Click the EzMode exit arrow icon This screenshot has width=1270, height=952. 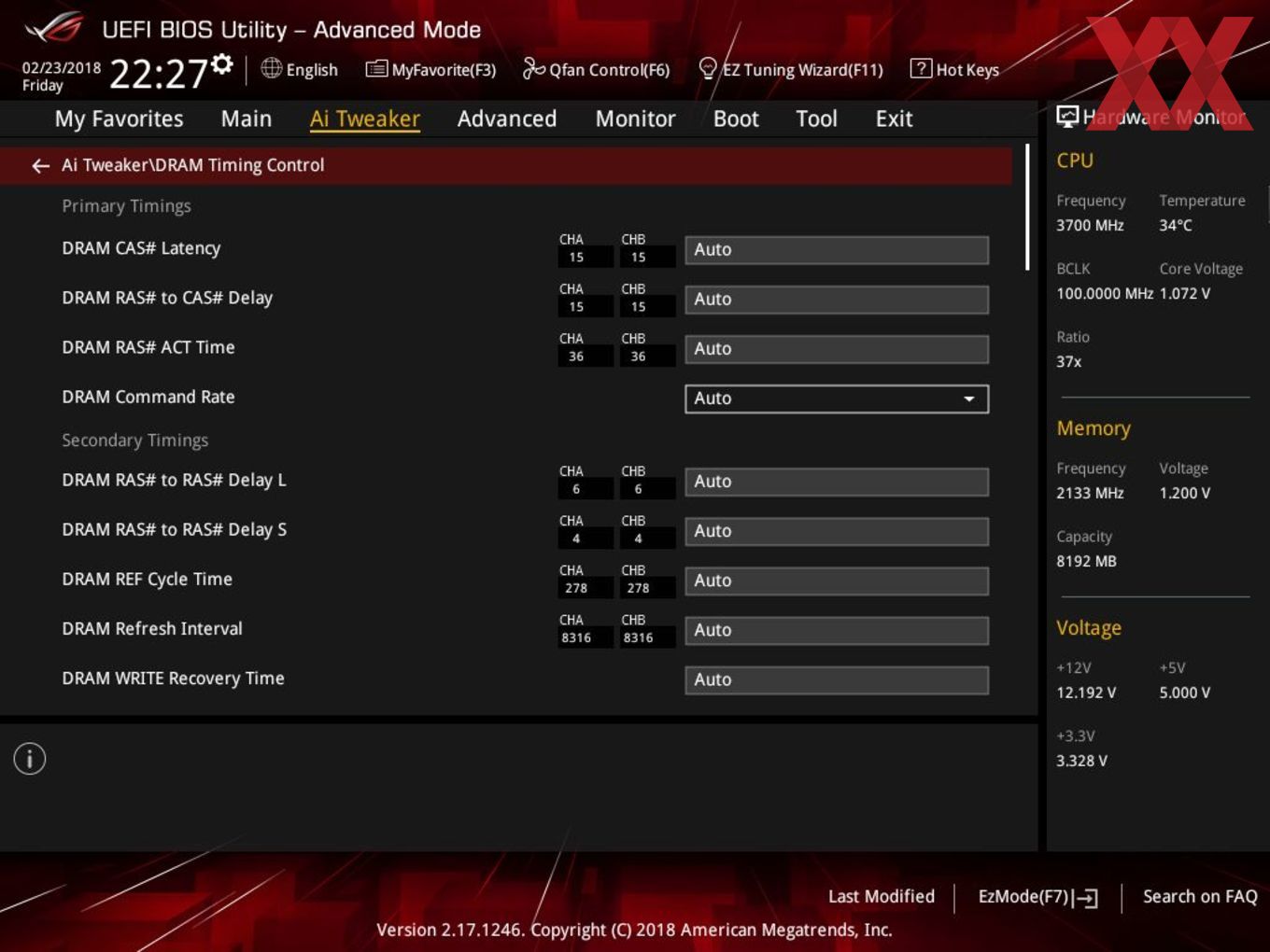[1085, 898]
